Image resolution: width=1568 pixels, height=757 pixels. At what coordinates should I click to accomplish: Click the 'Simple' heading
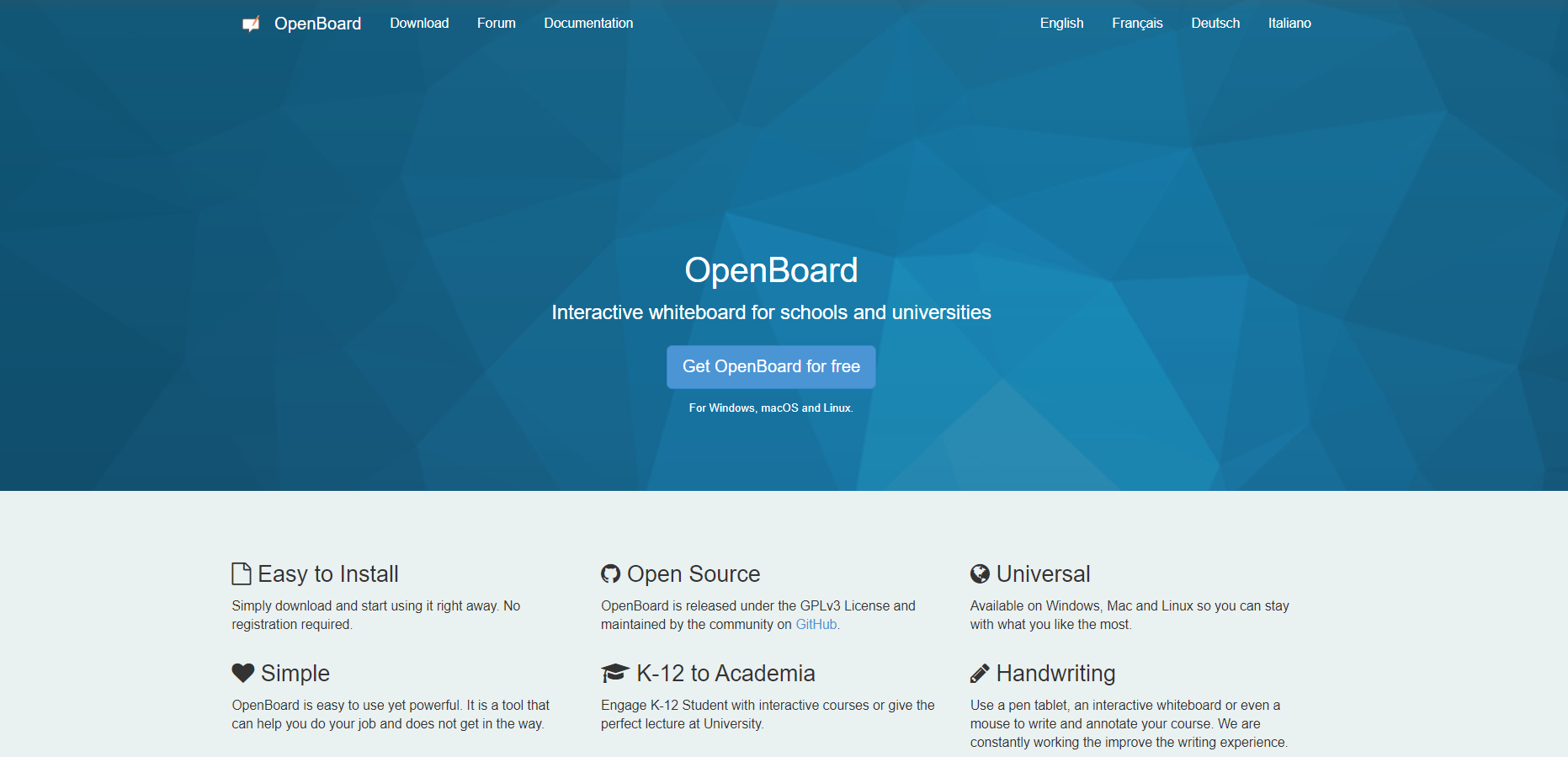(x=295, y=673)
